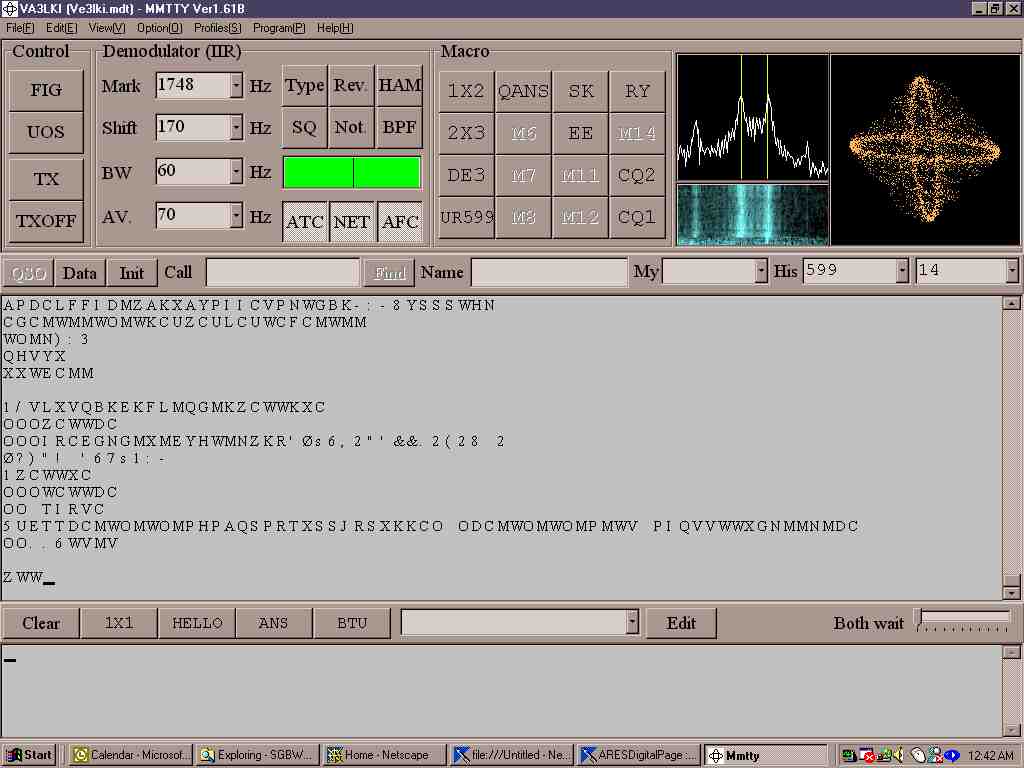Click the HAM default button
This screenshot has width=1024, height=768.
tap(400, 86)
